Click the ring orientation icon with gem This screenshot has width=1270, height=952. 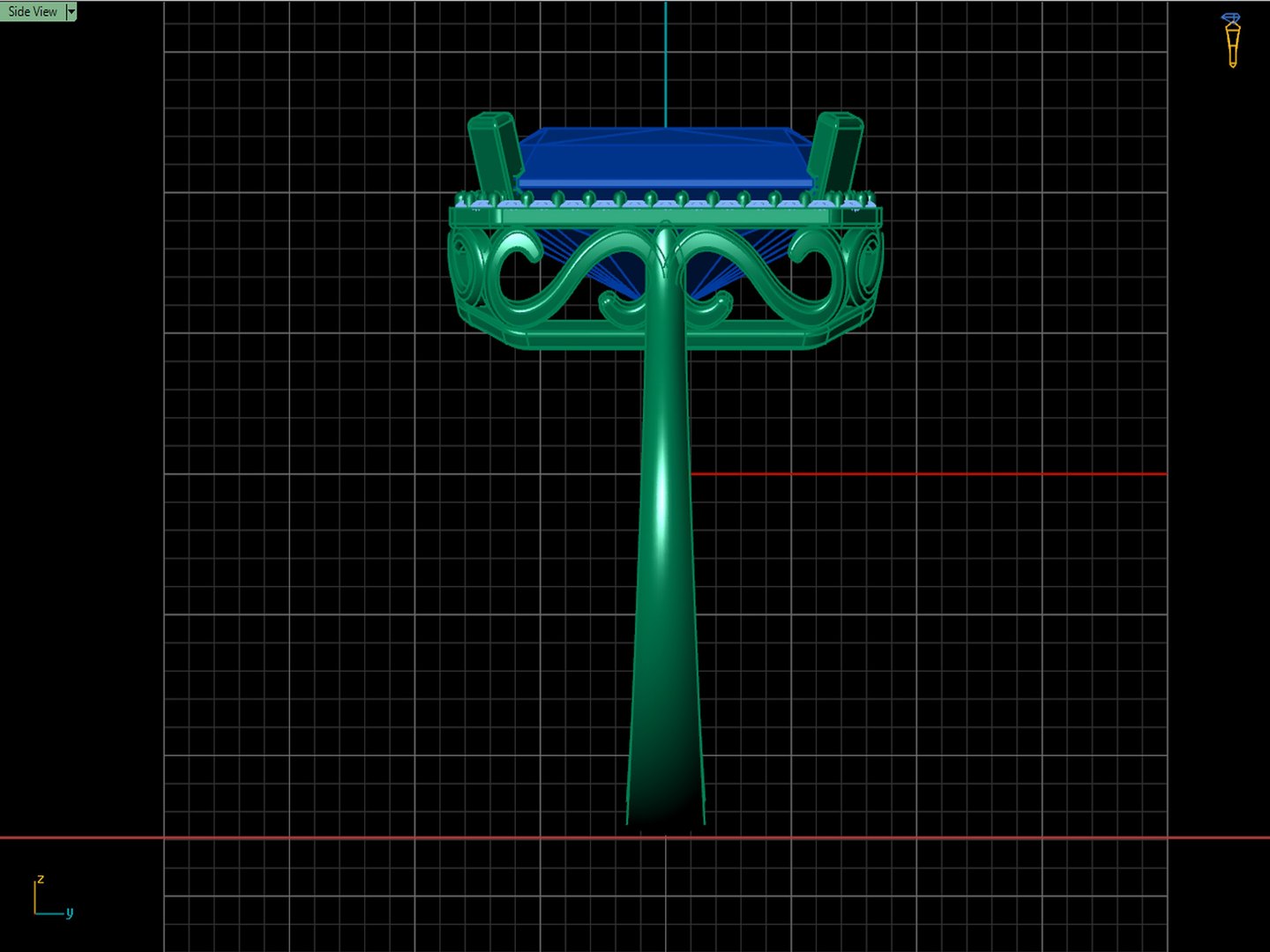pyautogui.click(x=1232, y=40)
